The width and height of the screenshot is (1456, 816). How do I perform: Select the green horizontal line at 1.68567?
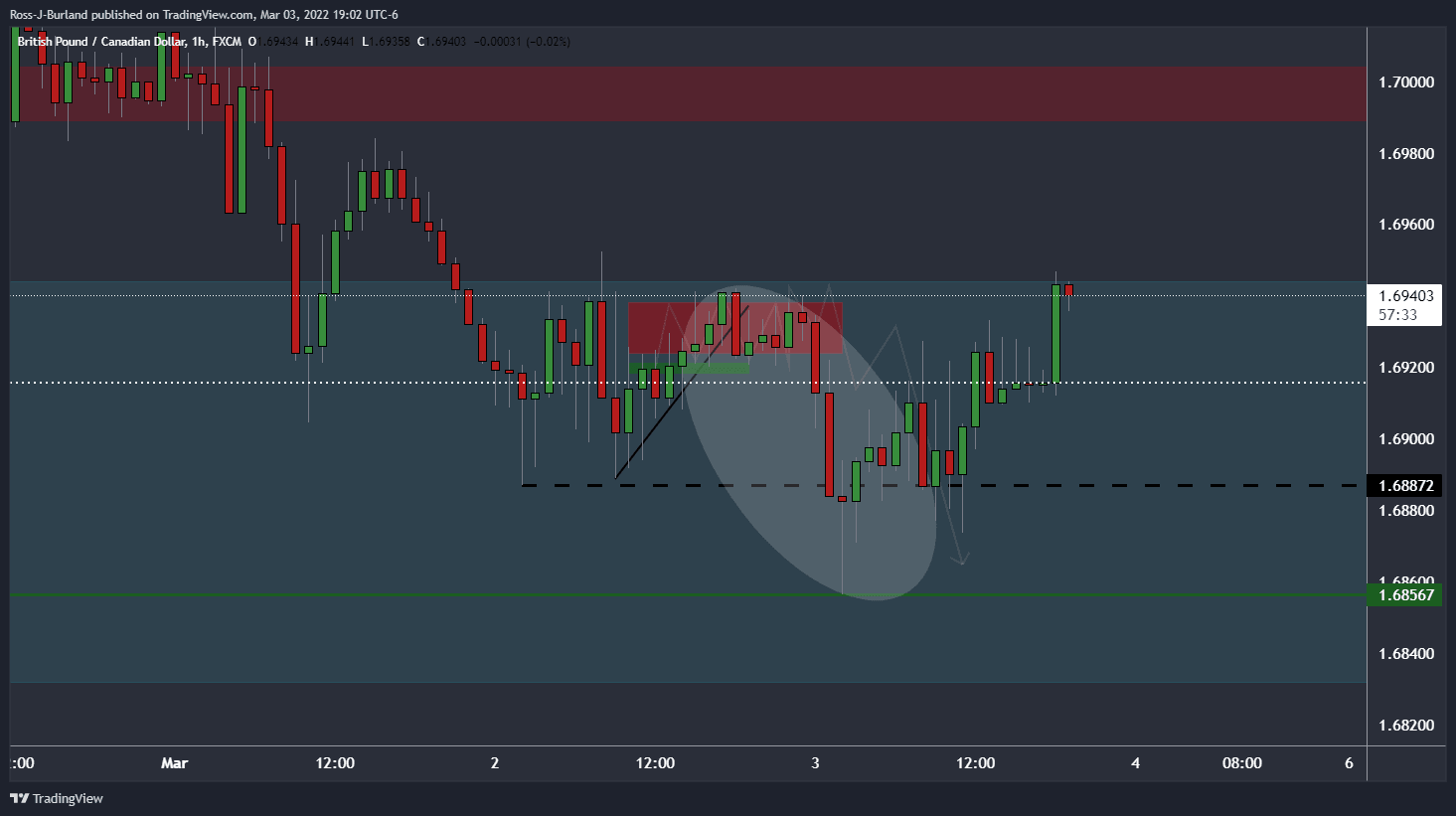pyautogui.click(x=688, y=594)
